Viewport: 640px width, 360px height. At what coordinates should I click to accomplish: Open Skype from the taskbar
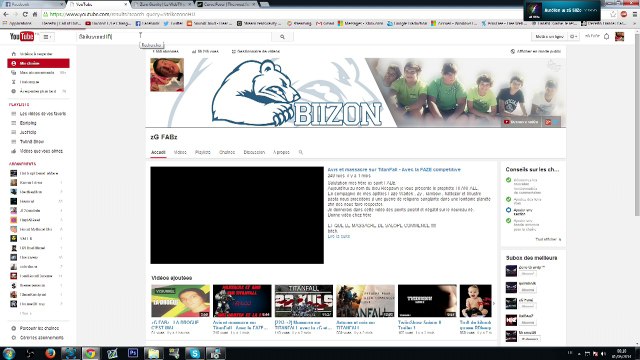(195, 353)
